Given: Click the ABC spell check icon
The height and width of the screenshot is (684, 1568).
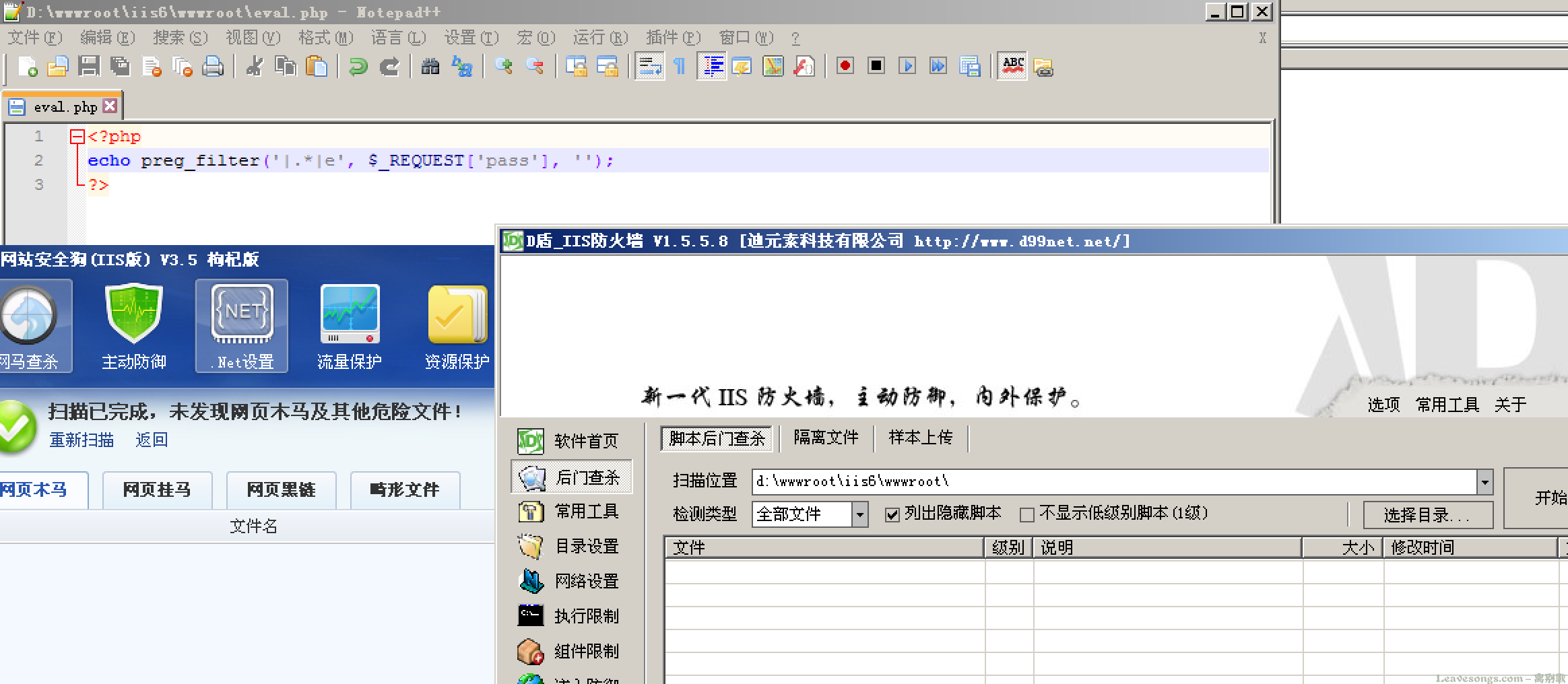Looking at the screenshot, I should pyautogui.click(x=1012, y=67).
